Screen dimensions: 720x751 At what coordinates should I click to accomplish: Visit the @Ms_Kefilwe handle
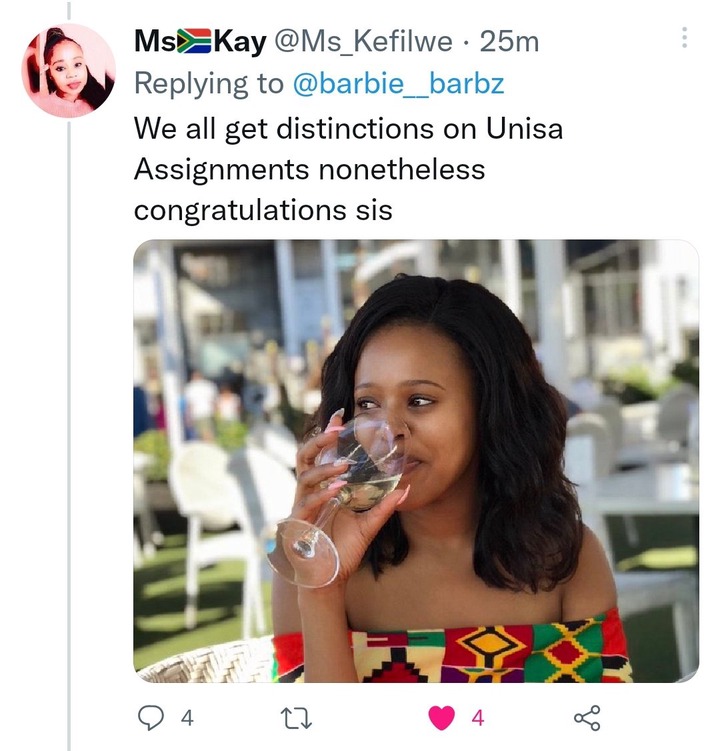click(x=363, y=42)
